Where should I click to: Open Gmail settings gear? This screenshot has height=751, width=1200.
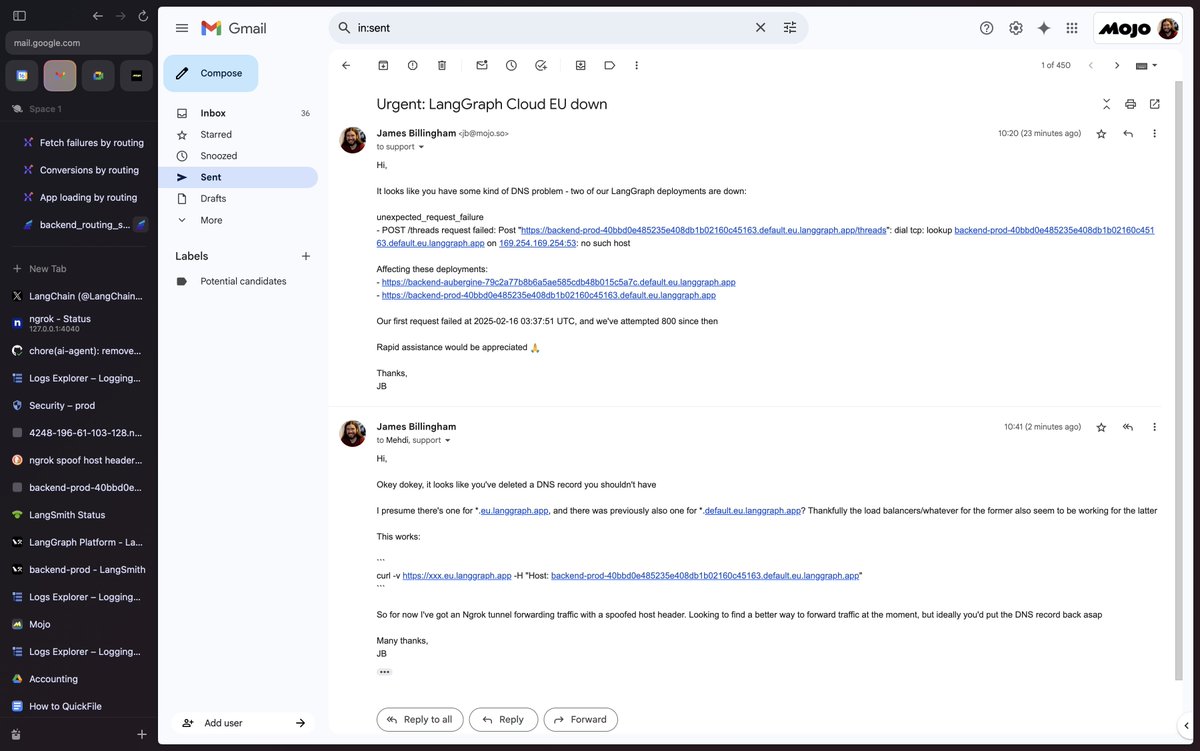1016,28
